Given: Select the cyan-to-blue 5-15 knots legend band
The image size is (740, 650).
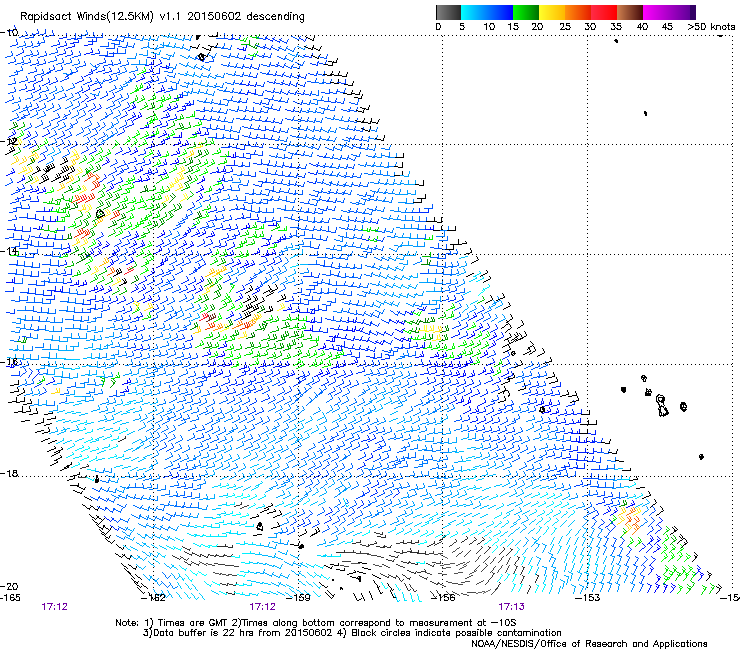Looking at the screenshot, I should point(487,12).
